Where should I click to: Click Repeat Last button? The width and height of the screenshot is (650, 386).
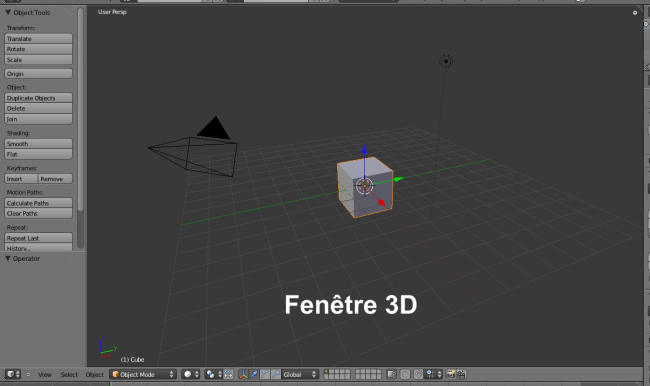point(39,238)
